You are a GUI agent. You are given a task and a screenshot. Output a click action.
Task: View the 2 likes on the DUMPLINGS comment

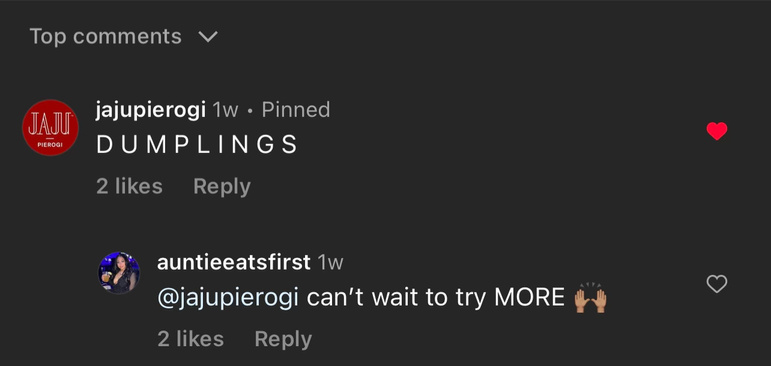pyautogui.click(x=129, y=186)
